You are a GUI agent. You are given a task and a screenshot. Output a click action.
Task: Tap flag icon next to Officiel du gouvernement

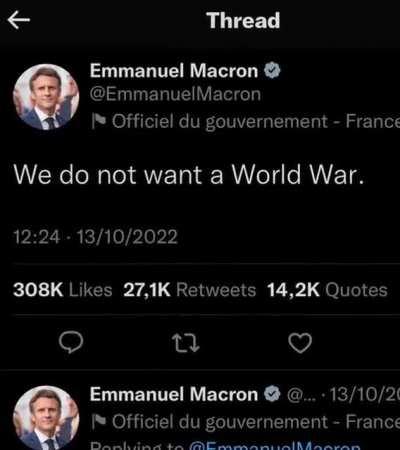coord(99,121)
